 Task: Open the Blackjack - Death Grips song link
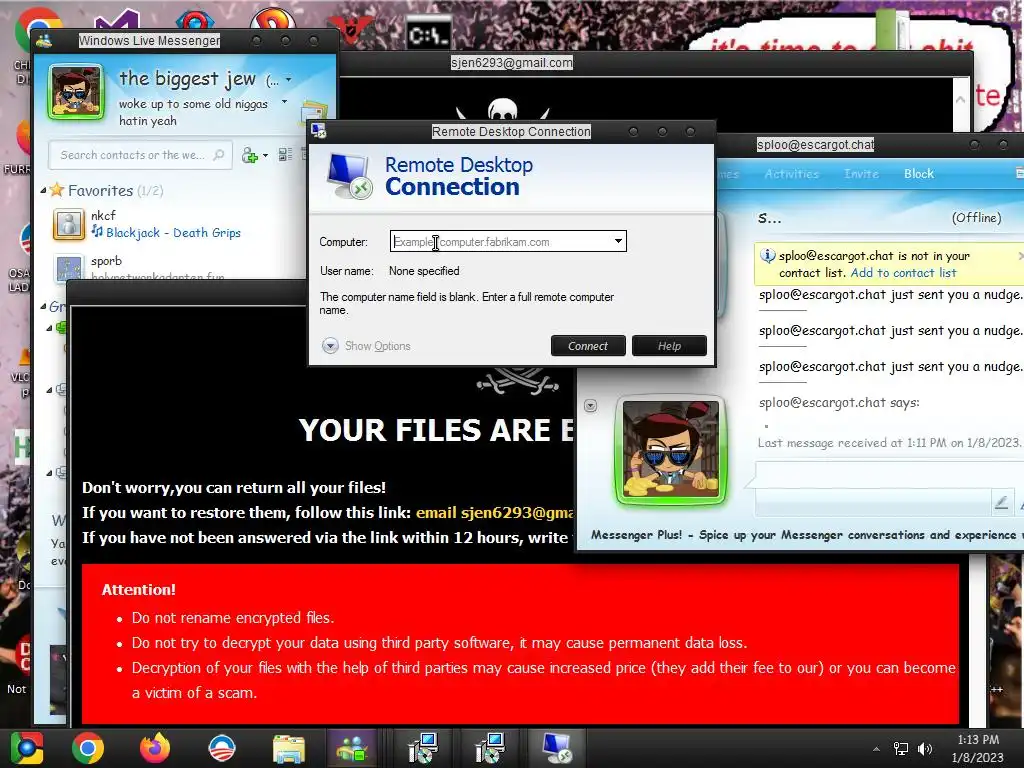pyautogui.click(x=173, y=232)
